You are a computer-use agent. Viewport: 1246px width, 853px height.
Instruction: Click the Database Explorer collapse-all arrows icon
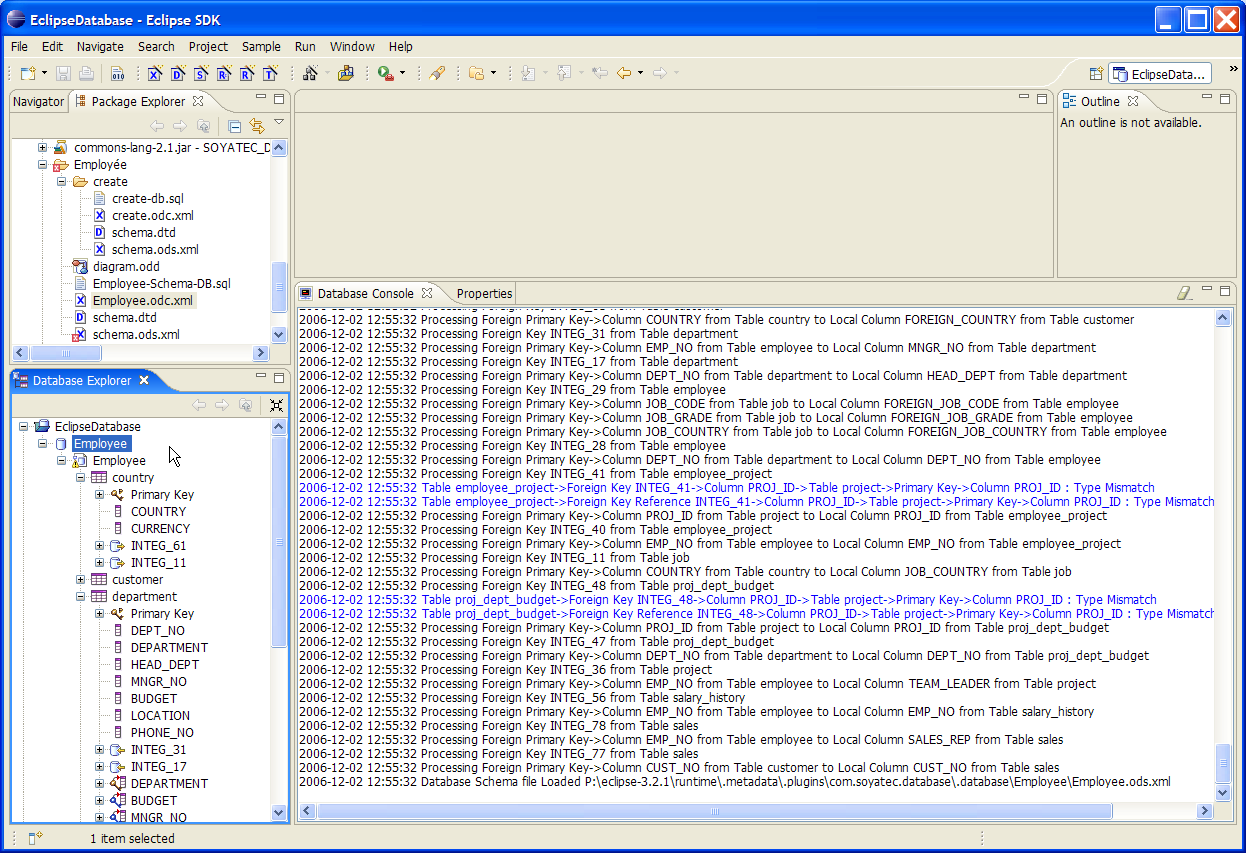(x=277, y=405)
